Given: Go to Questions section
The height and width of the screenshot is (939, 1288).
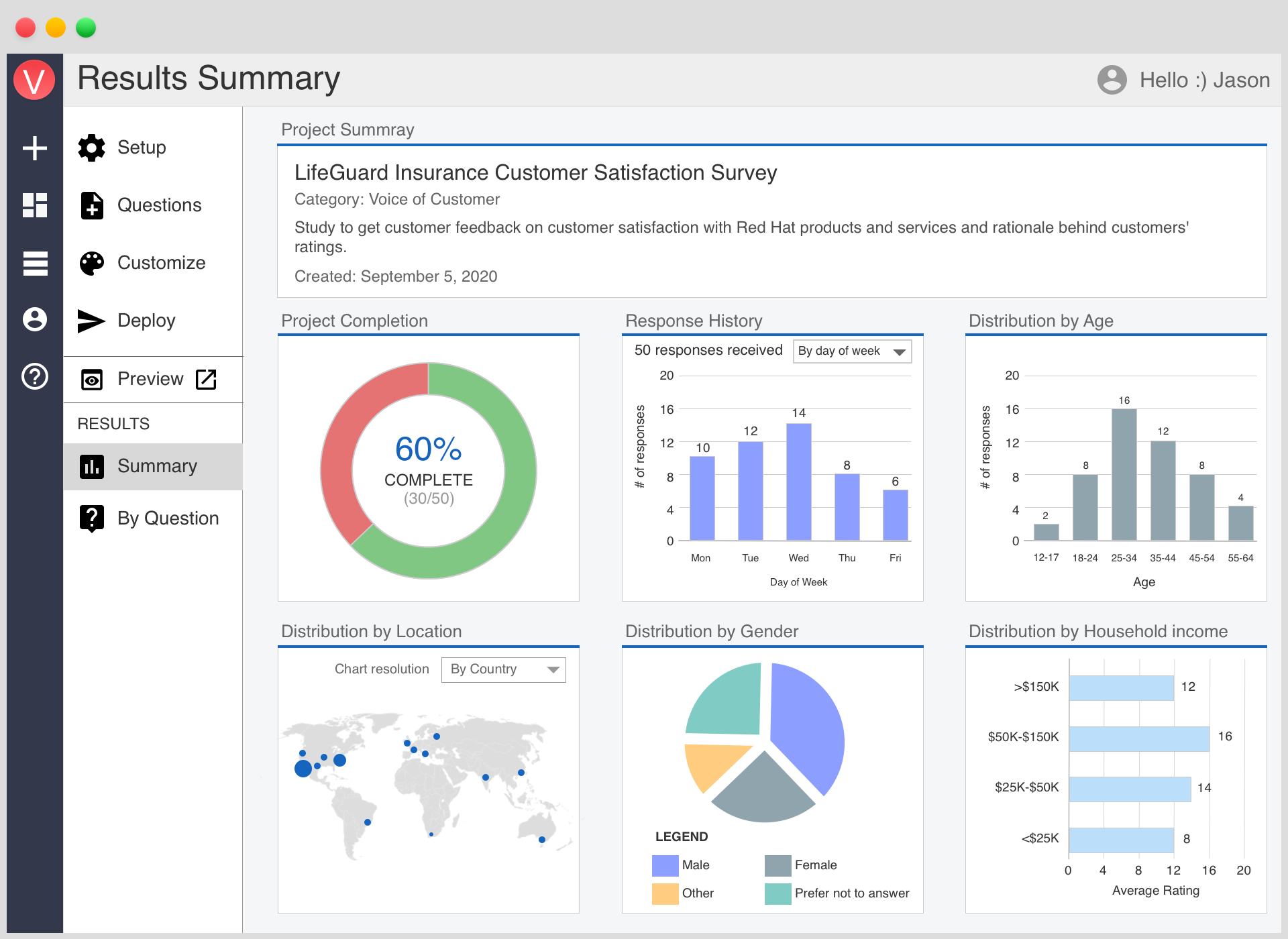Looking at the screenshot, I should coord(159,205).
